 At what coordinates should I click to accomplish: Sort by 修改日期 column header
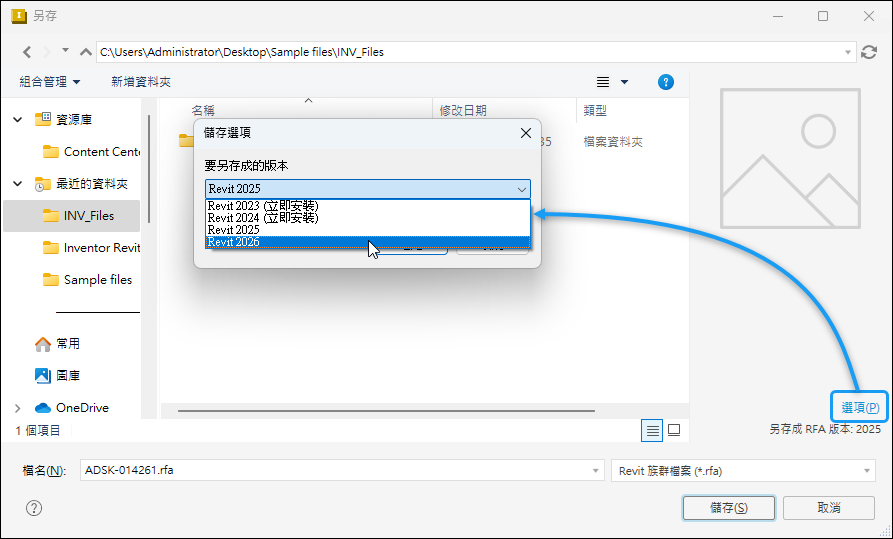click(463, 111)
